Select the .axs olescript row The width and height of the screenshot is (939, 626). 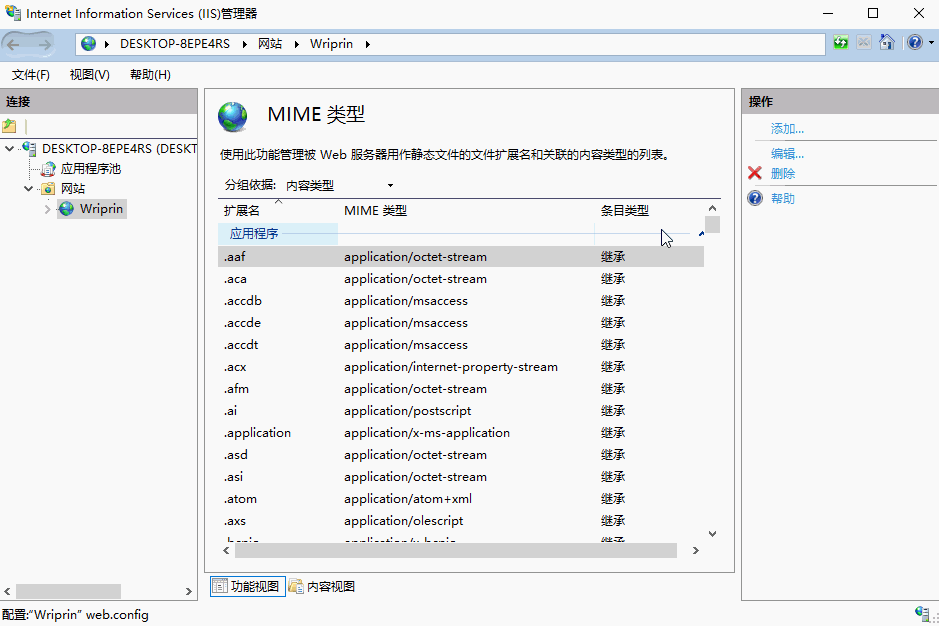tap(461, 521)
